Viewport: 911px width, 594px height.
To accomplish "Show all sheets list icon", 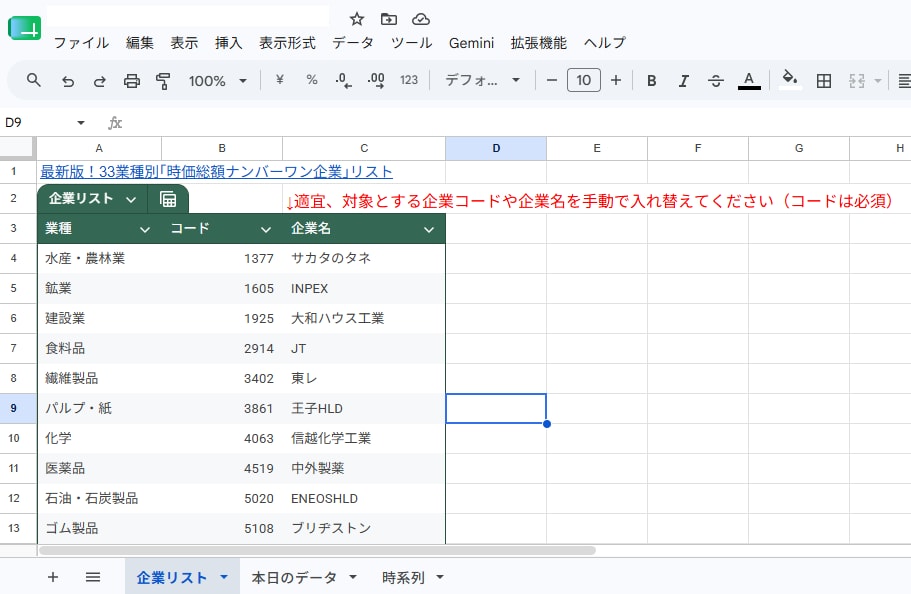I will [x=93, y=577].
